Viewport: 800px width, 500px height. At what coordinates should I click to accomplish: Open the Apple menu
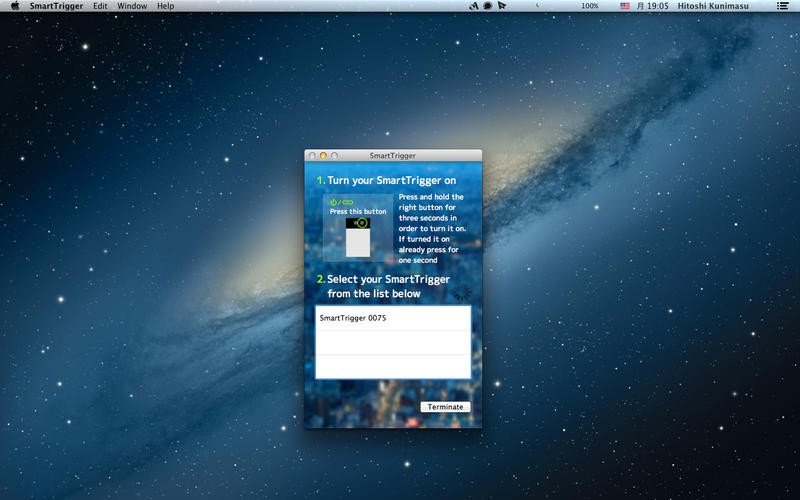pos(15,6)
